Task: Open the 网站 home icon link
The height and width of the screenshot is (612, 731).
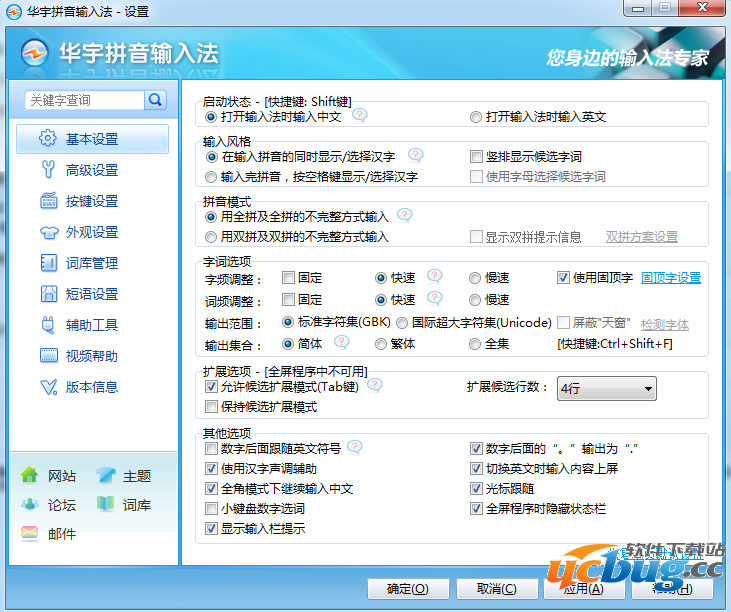Action: pyautogui.click(x=30, y=475)
